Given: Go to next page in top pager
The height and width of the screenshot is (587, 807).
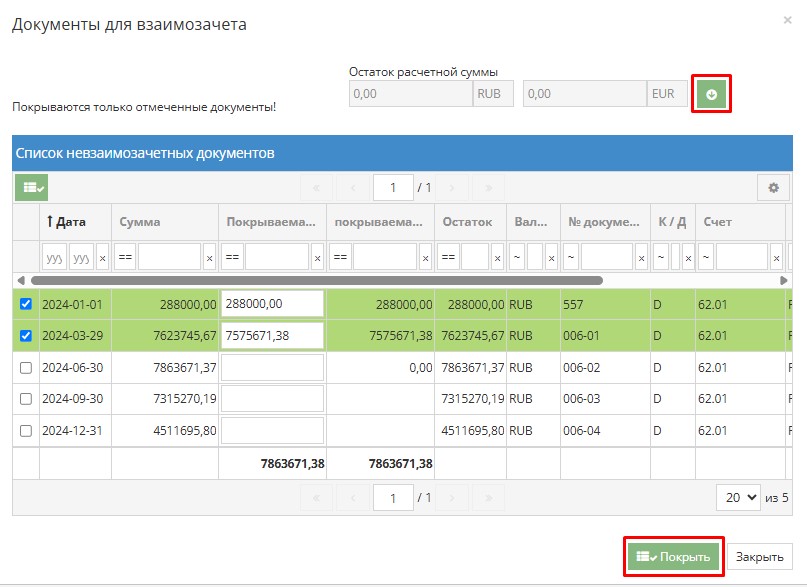Looking at the screenshot, I should [452, 187].
